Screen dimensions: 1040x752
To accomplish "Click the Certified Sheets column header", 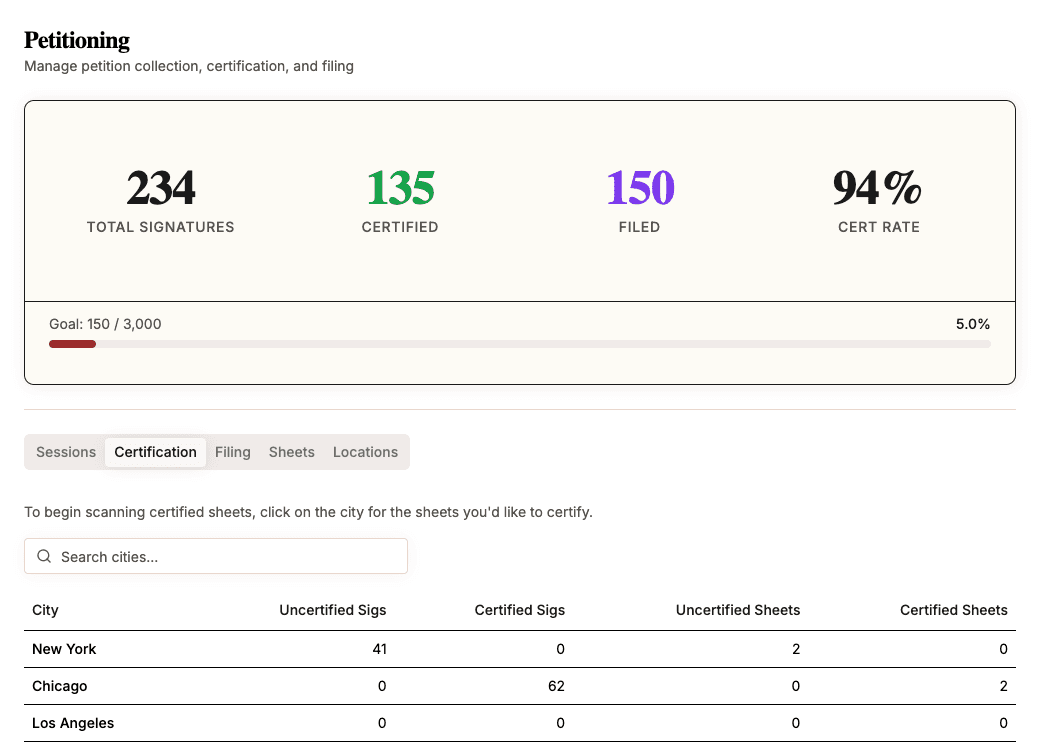I will (x=953, y=610).
